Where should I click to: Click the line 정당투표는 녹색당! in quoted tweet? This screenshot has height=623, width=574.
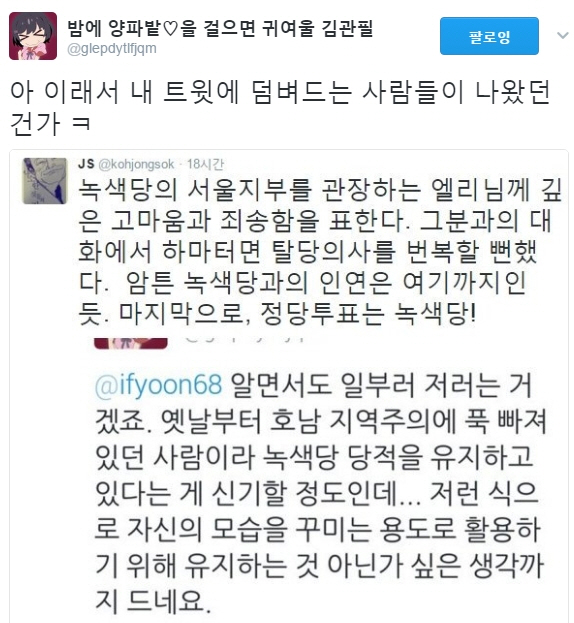[367, 314]
